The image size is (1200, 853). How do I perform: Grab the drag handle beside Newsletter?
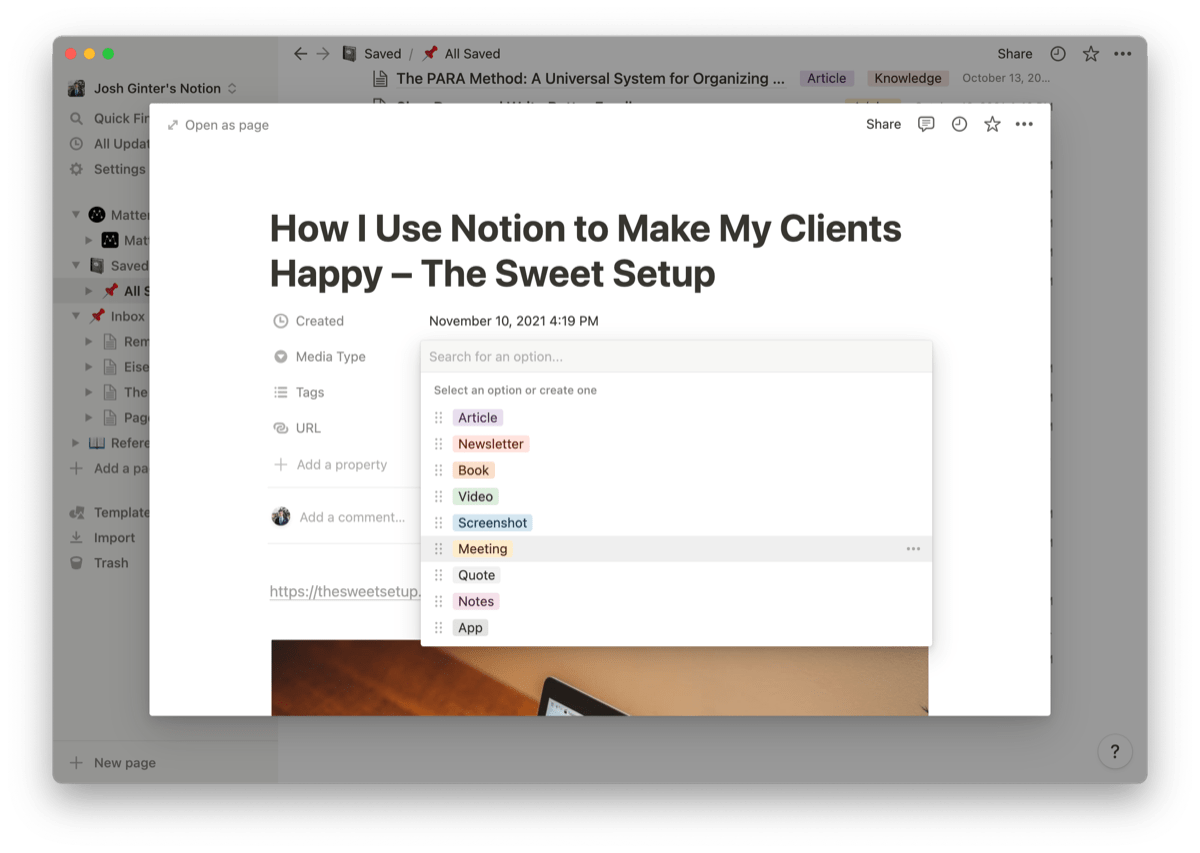tap(438, 444)
